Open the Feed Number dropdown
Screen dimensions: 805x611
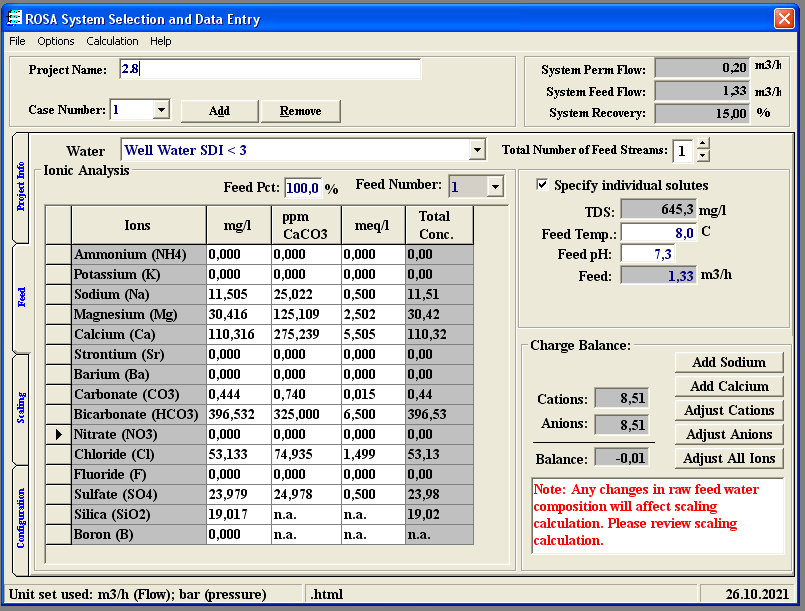pyautogui.click(x=495, y=187)
